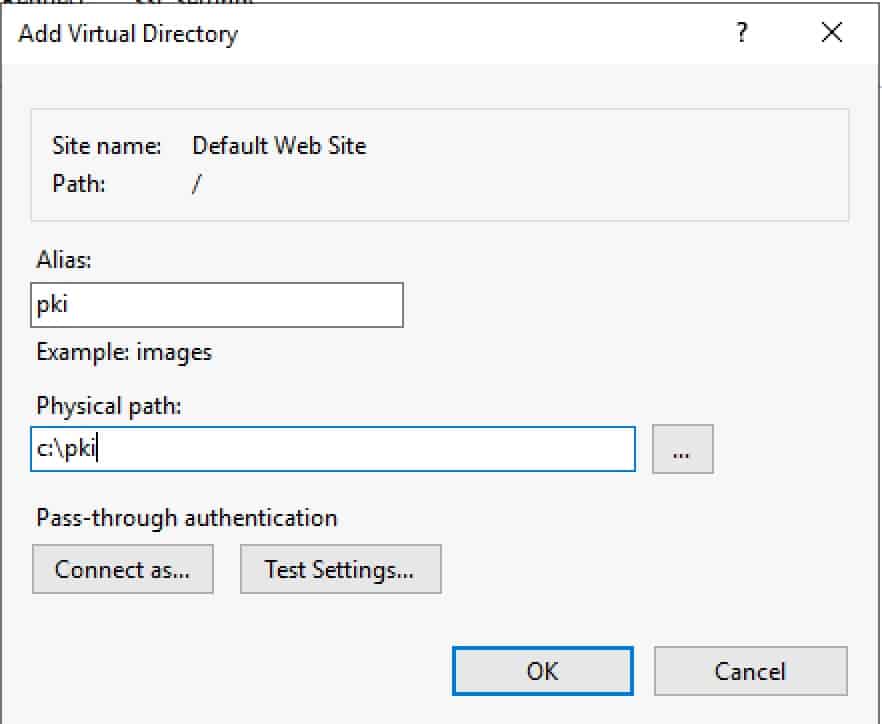The image size is (882, 724).
Task: Click the help question mark icon
Action: click(741, 33)
